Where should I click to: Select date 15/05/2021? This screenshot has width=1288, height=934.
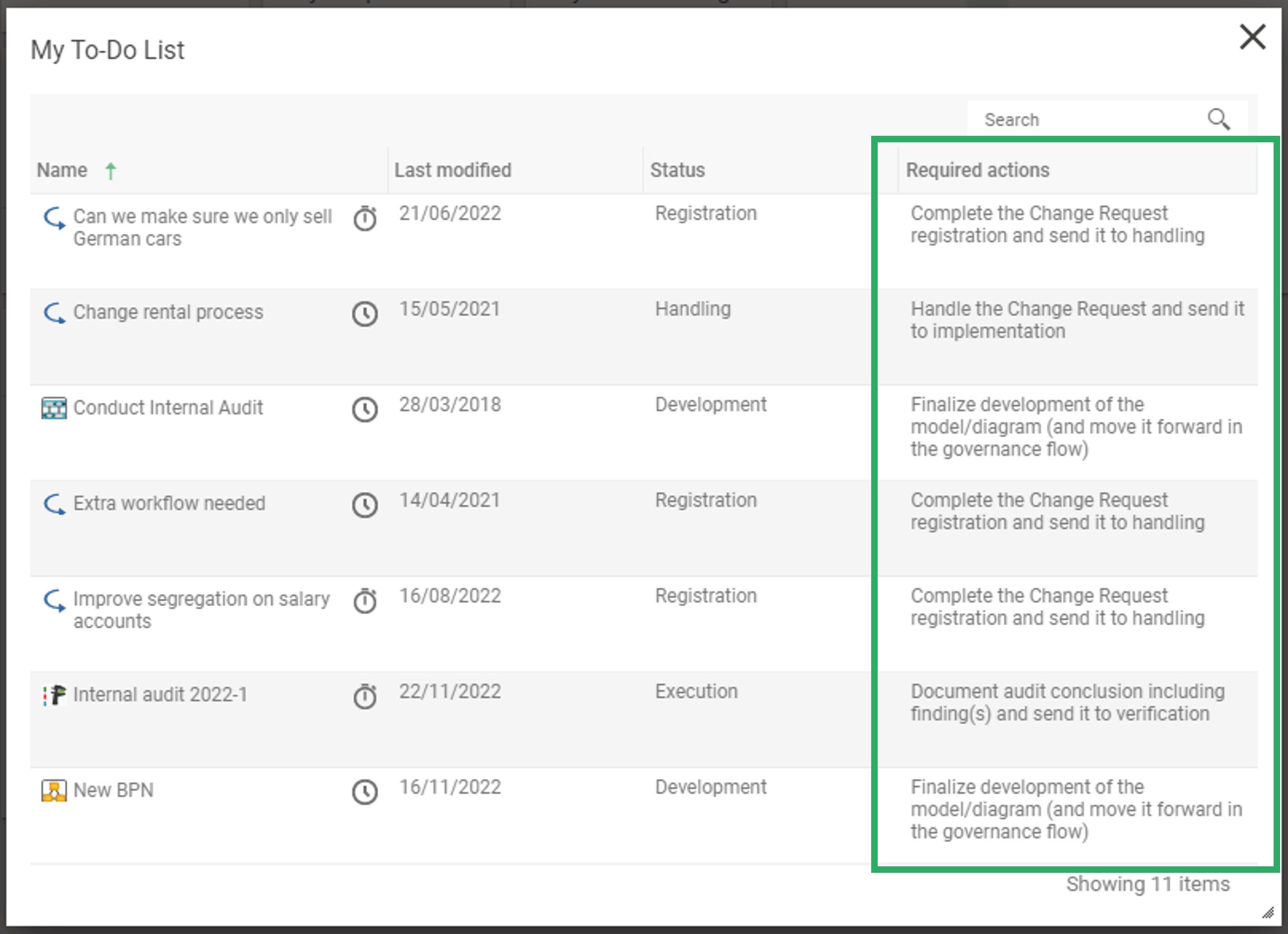click(x=449, y=308)
